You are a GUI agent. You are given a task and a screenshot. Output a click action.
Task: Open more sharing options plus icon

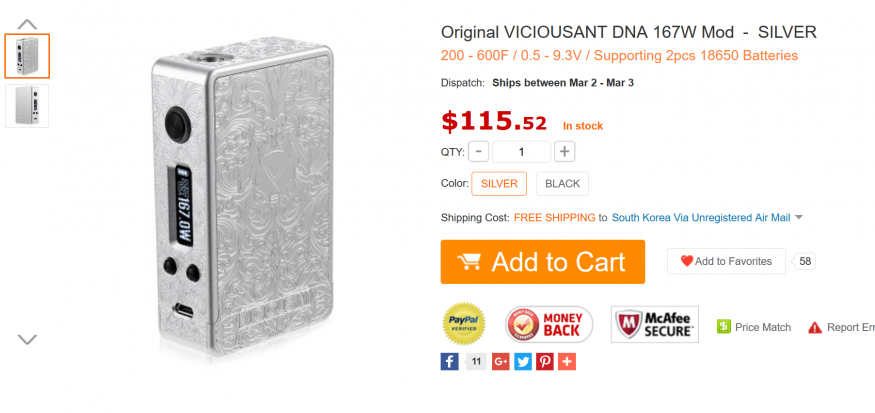[x=567, y=361]
